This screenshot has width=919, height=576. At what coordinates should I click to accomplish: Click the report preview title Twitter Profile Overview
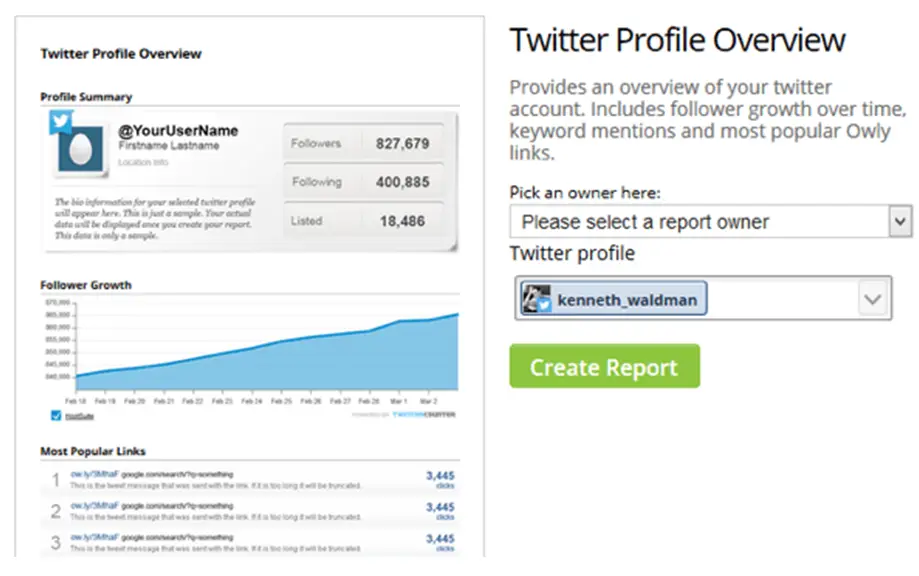coord(121,54)
